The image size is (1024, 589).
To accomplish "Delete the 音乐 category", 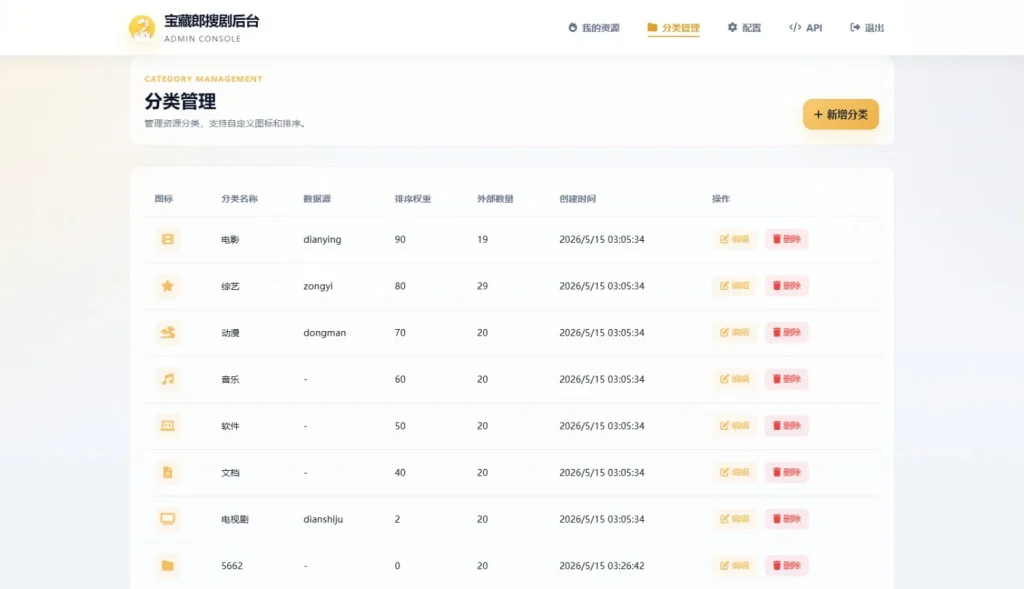I will click(x=787, y=379).
